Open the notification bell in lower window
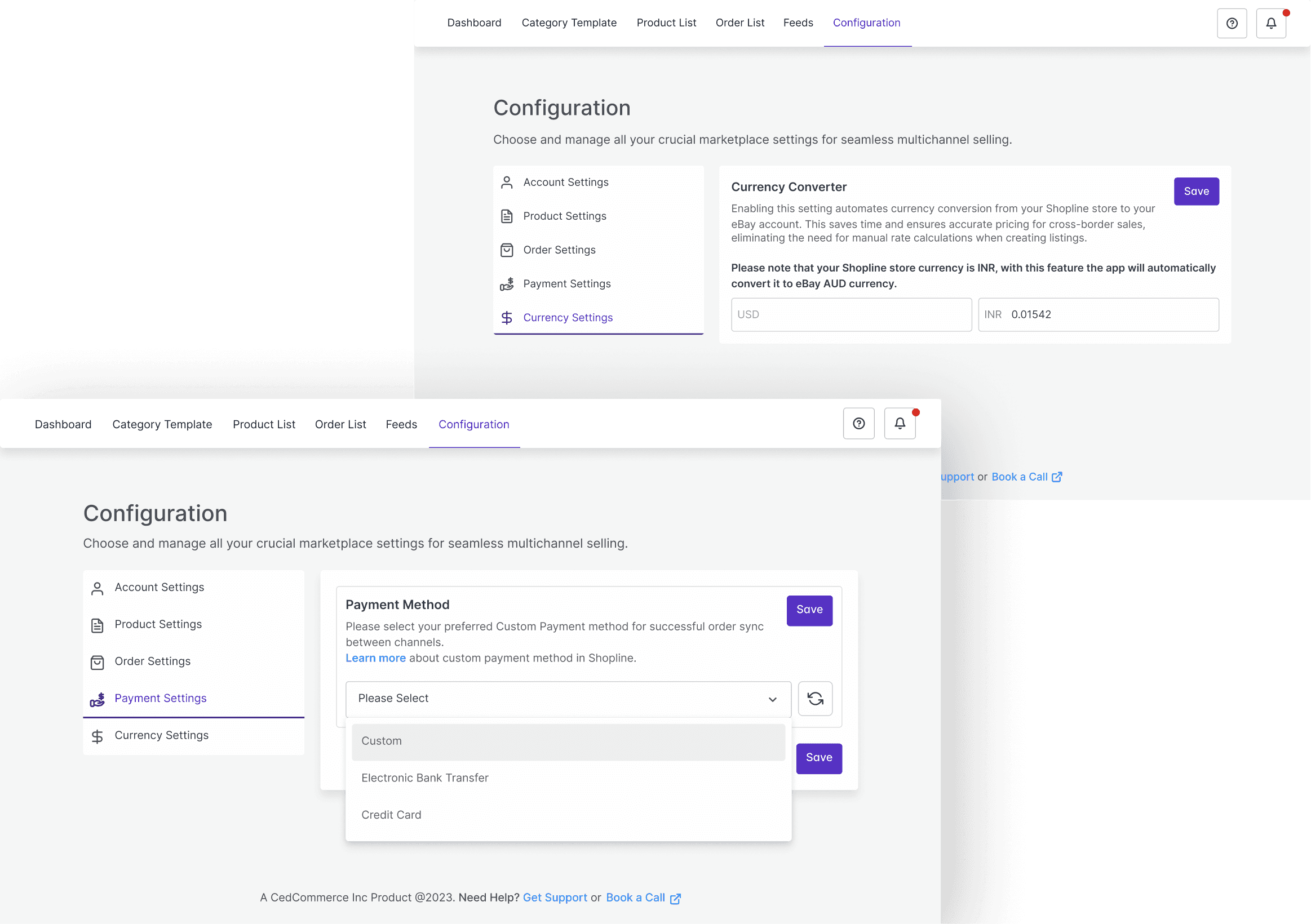This screenshot has width=1311, height=924. pyautogui.click(x=900, y=424)
